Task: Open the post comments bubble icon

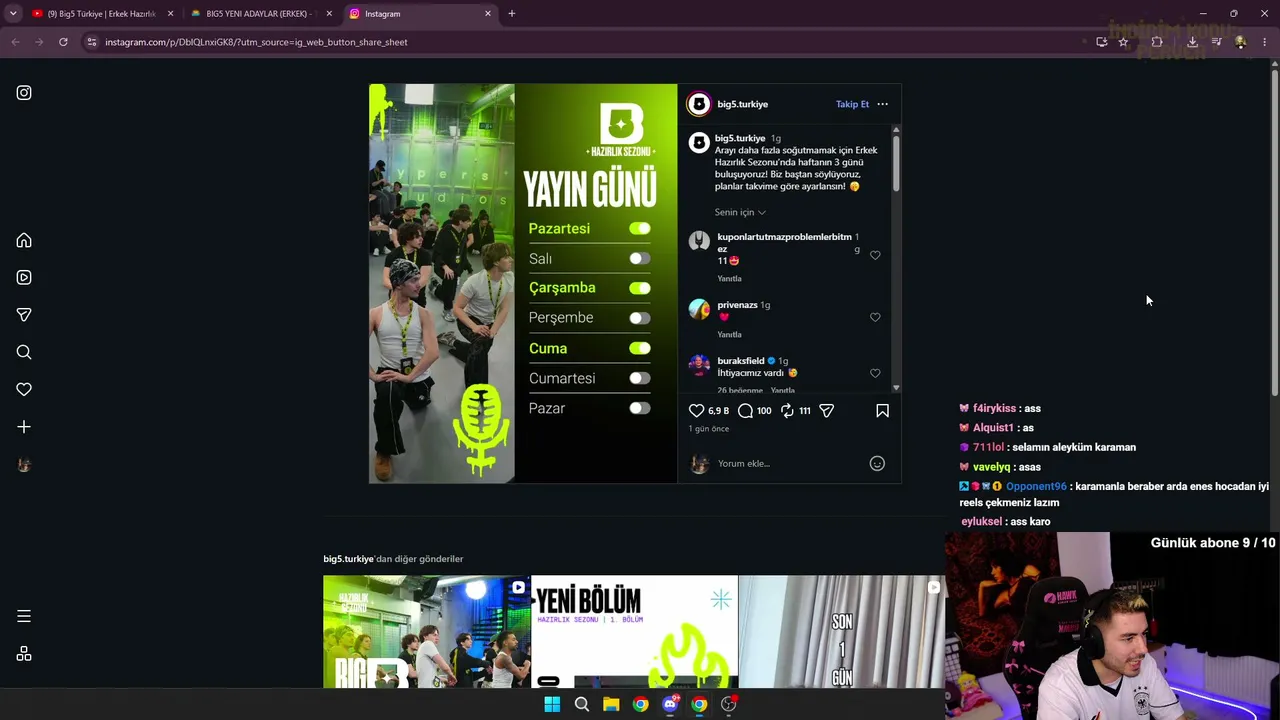Action: point(745,410)
